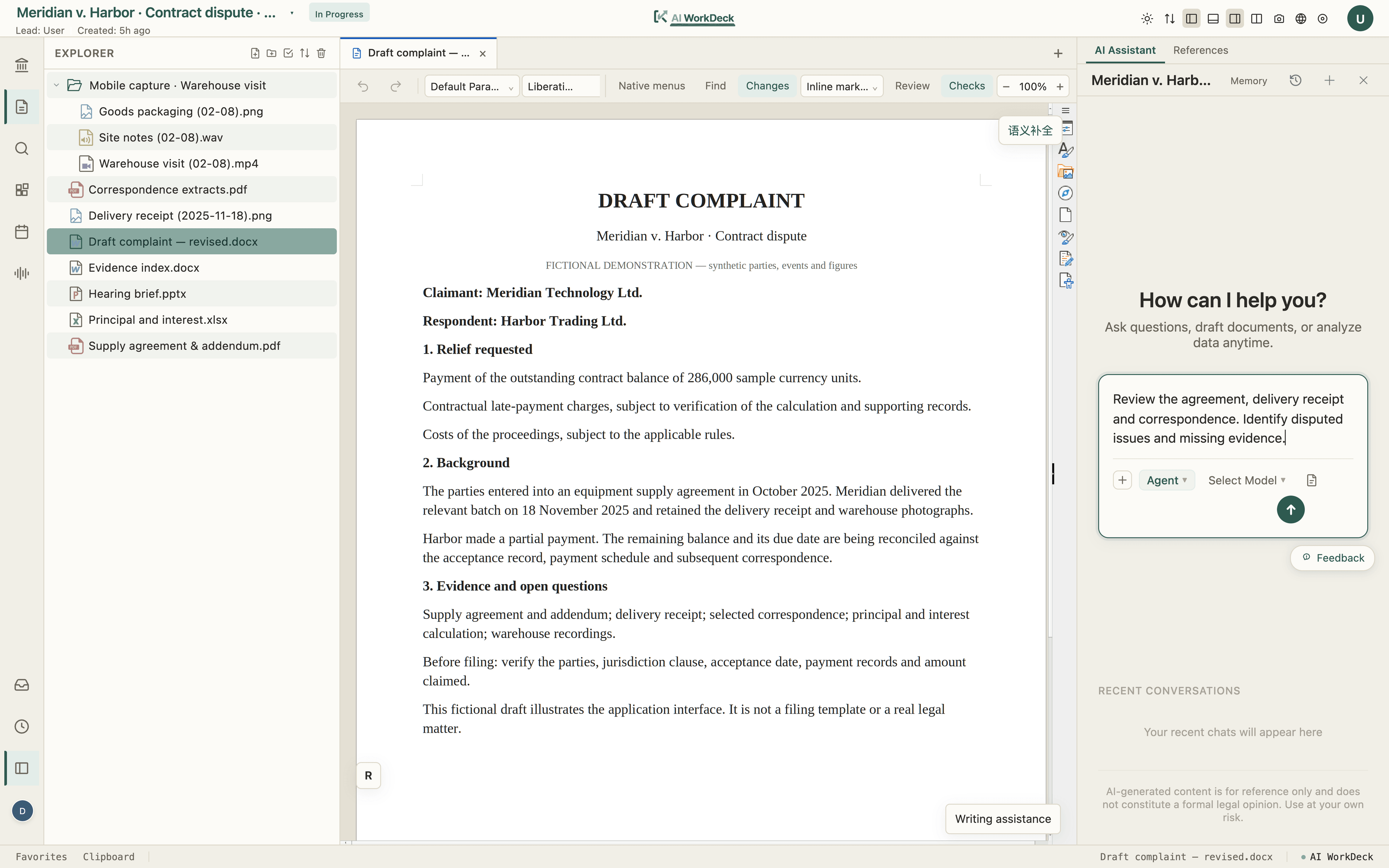
Task: Open the navigator compass icon in editor sidebar
Action: coord(1066,193)
